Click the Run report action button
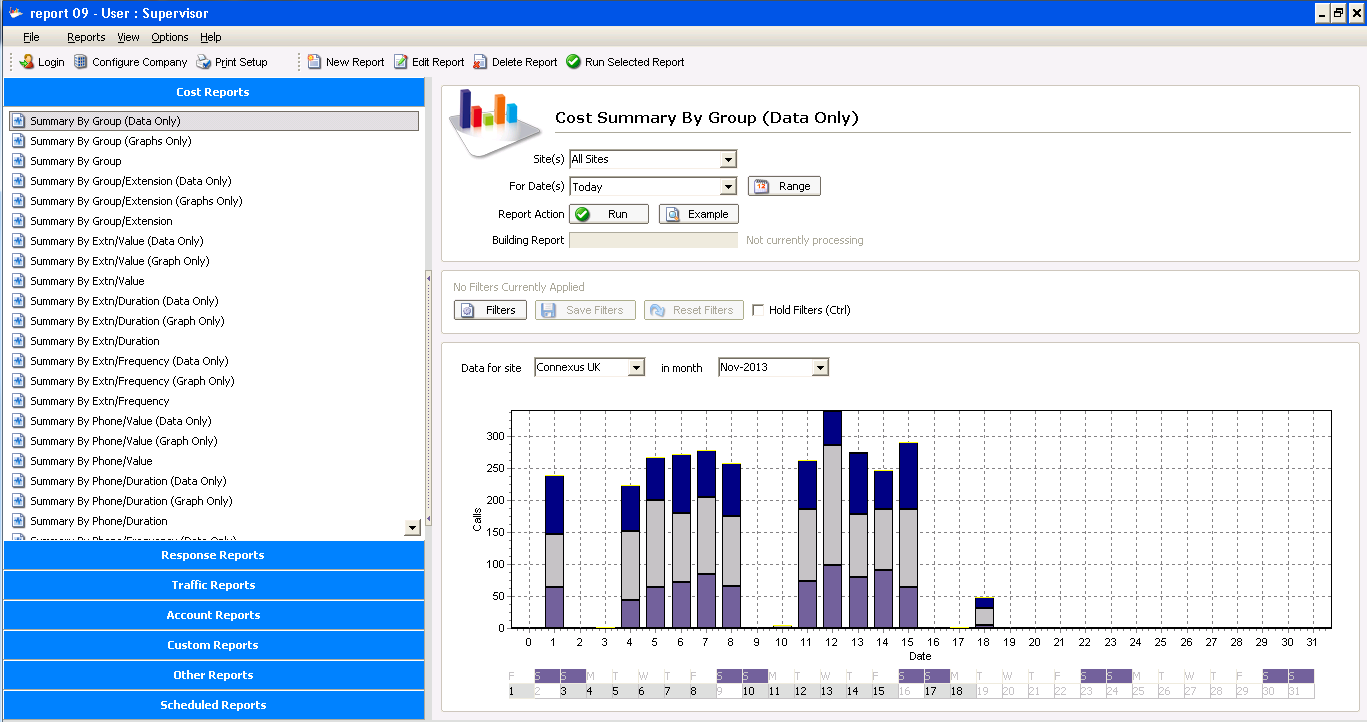The width and height of the screenshot is (1367, 722). click(x=609, y=214)
